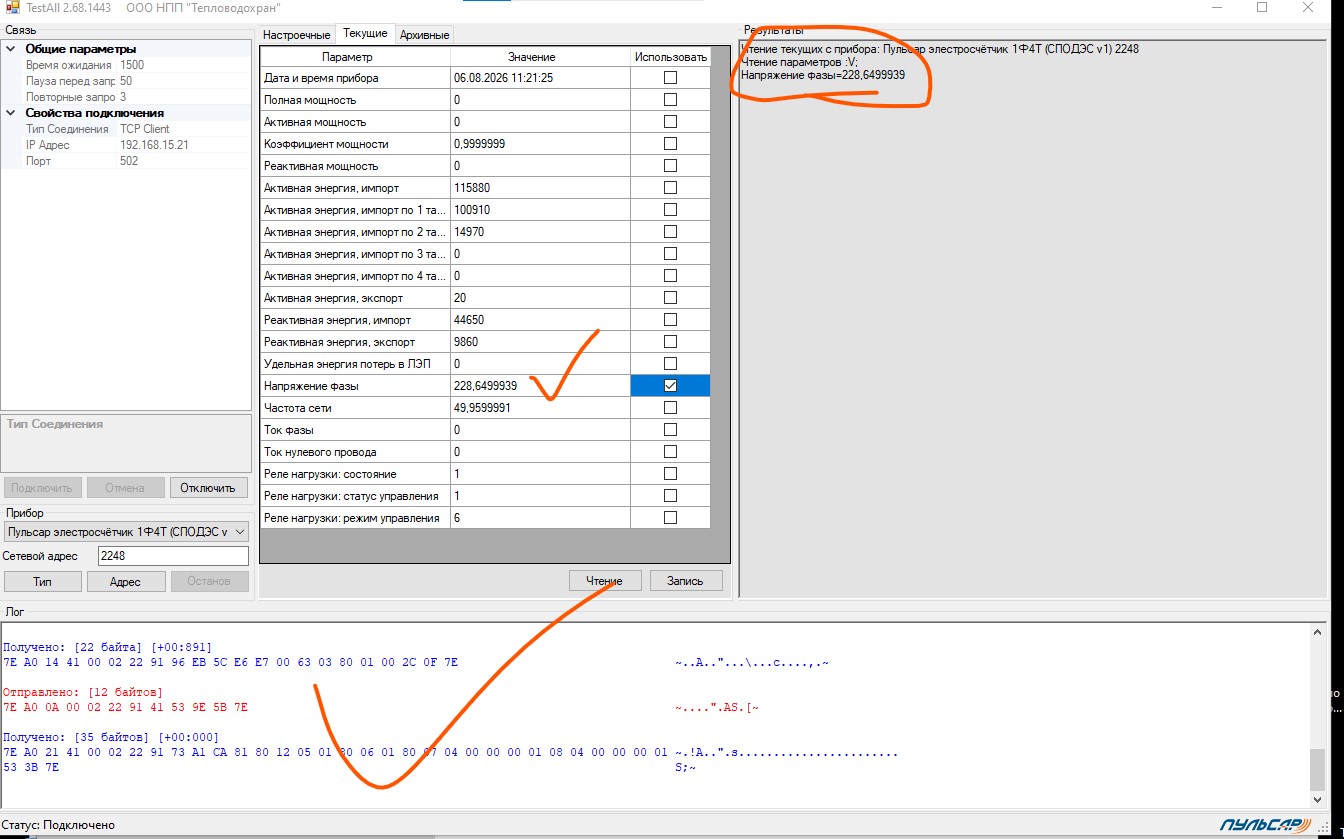
Task: Click the Пульсар logo in status bar
Action: point(1264,825)
